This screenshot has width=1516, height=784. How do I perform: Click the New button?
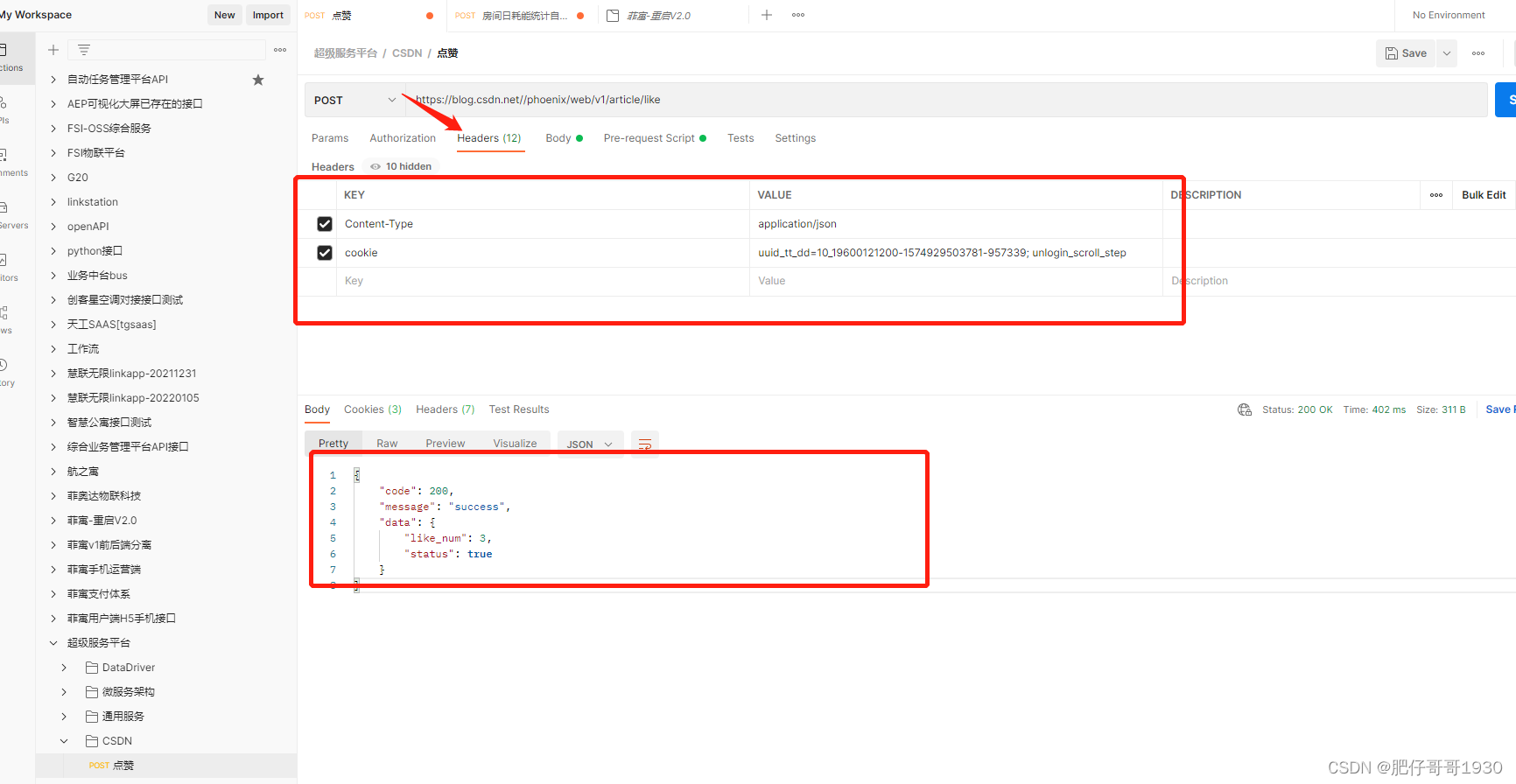pyautogui.click(x=225, y=15)
